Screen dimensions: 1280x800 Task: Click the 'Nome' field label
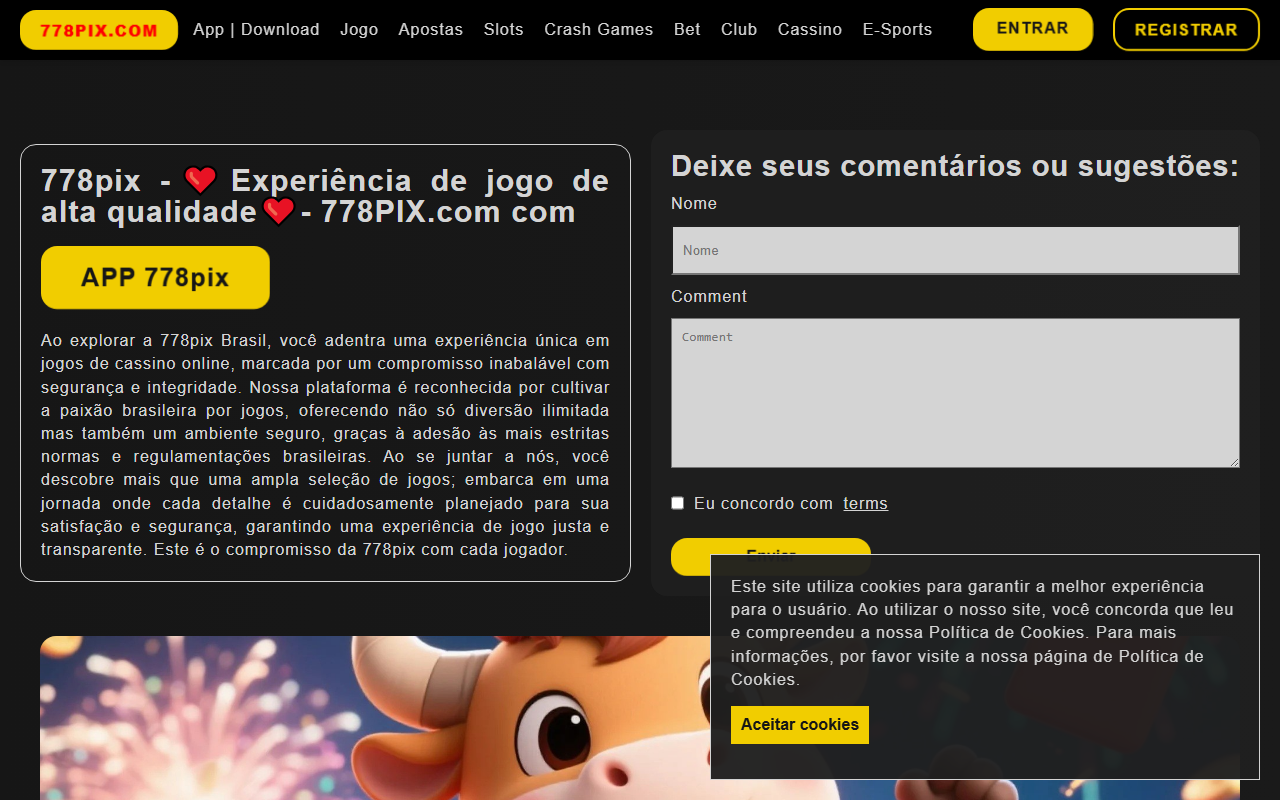694,203
